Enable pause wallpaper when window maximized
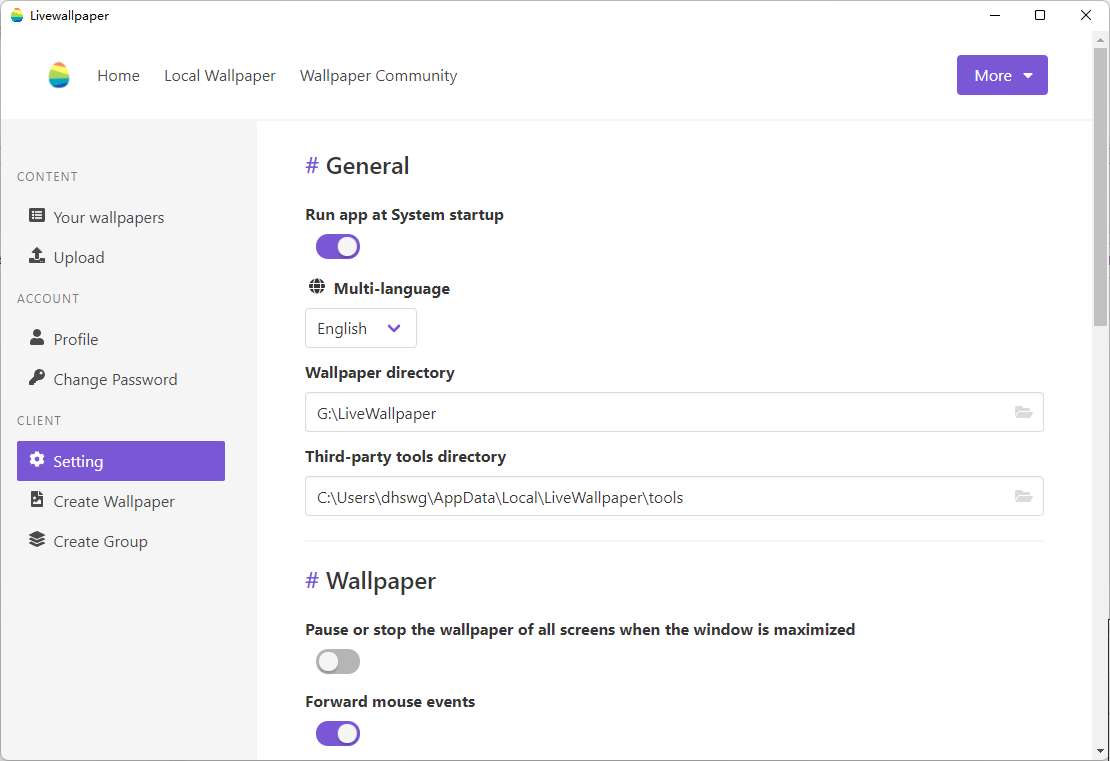The width and height of the screenshot is (1110, 761). tap(337, 661)
